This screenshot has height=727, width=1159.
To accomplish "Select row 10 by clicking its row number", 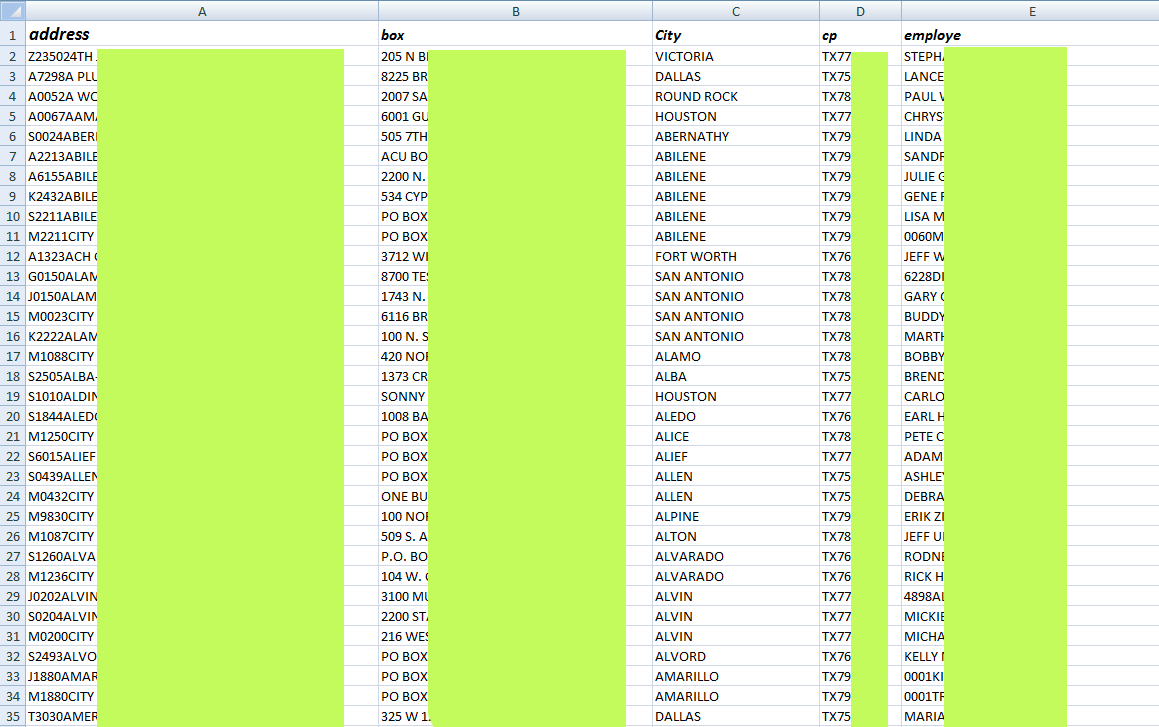I will (x=14, y=216).
